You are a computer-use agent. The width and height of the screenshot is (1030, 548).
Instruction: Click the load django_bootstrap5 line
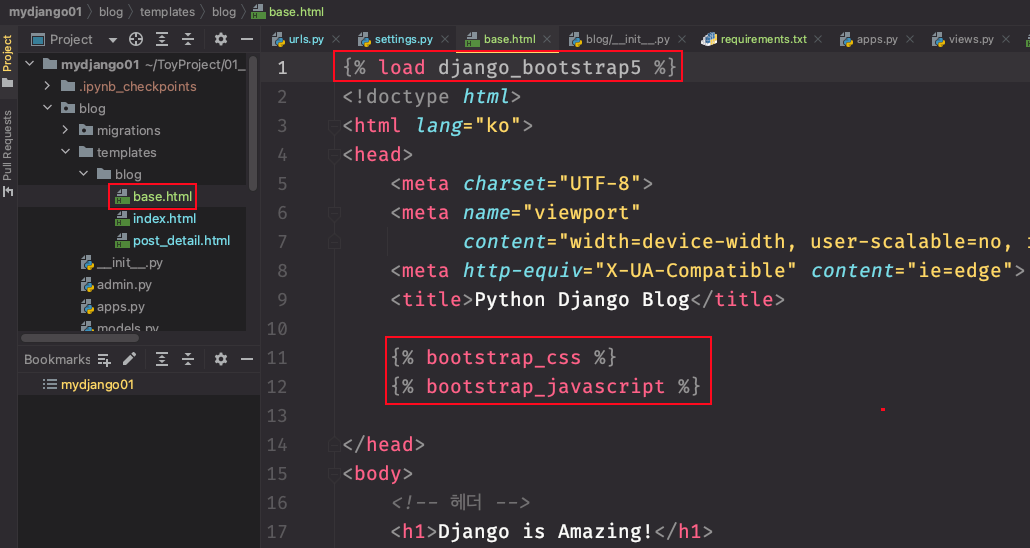coord(509,67)
